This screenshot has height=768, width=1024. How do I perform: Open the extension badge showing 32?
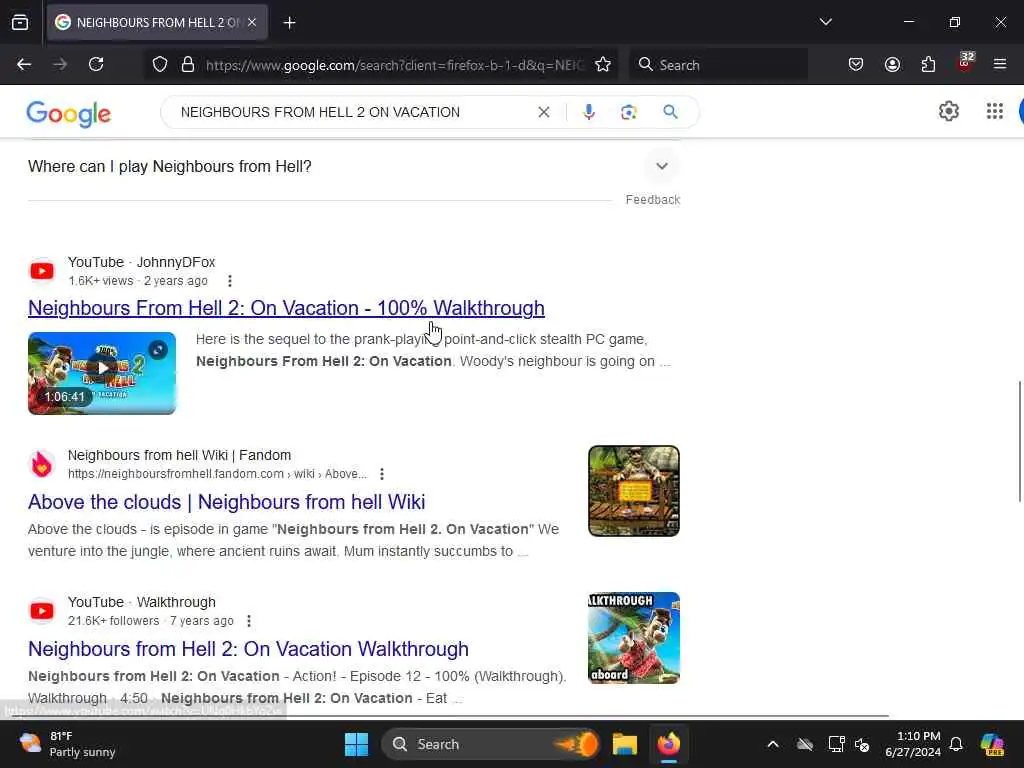tap(965, 63)
